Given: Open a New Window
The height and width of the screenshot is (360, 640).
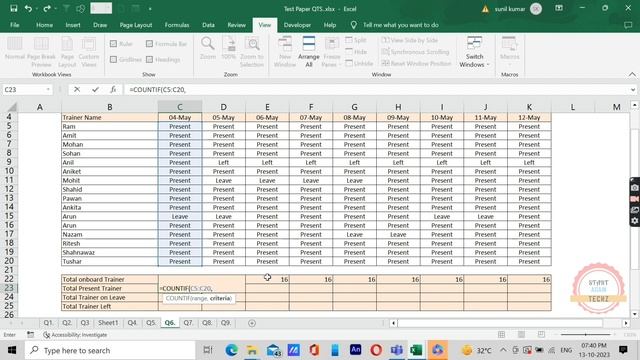Looking at the screenshot, I should [x=284, y=52].
